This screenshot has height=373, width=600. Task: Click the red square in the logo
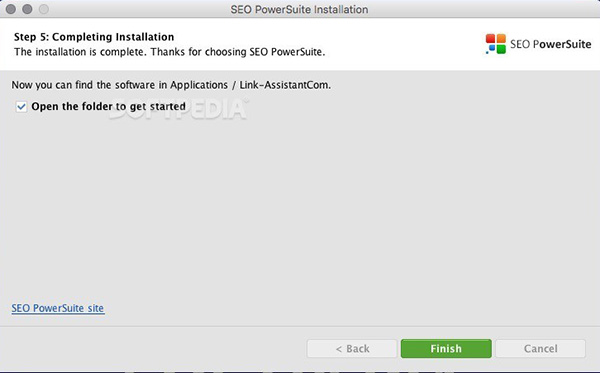tap(491, 38)
